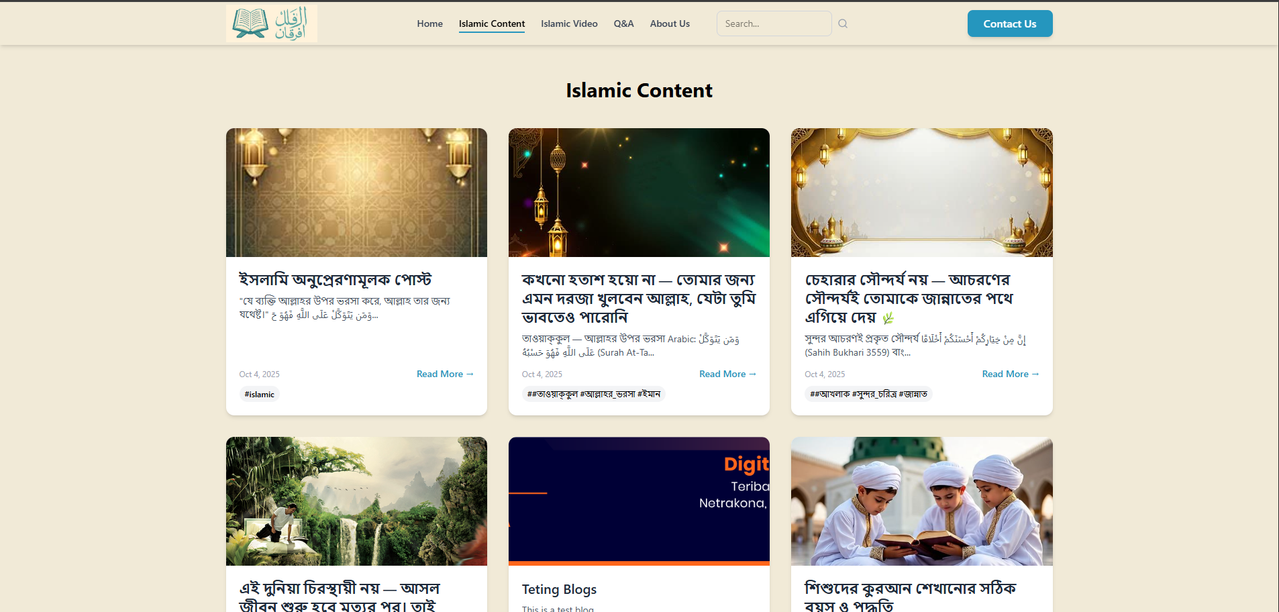The height and width of the screenshot is (612, 1279).
Task: Click the excerpt mentioning Sahih Bukhari 3559
Action: click(915, 345)
